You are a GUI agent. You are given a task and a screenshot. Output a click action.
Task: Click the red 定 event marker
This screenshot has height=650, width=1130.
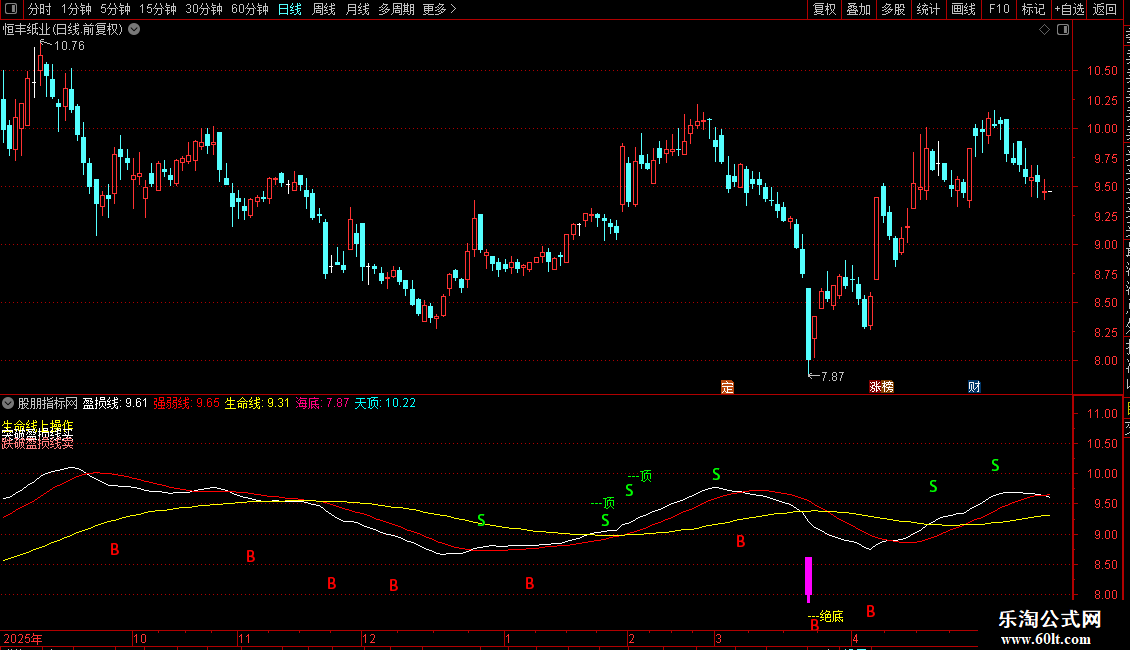tap(727, 387)
